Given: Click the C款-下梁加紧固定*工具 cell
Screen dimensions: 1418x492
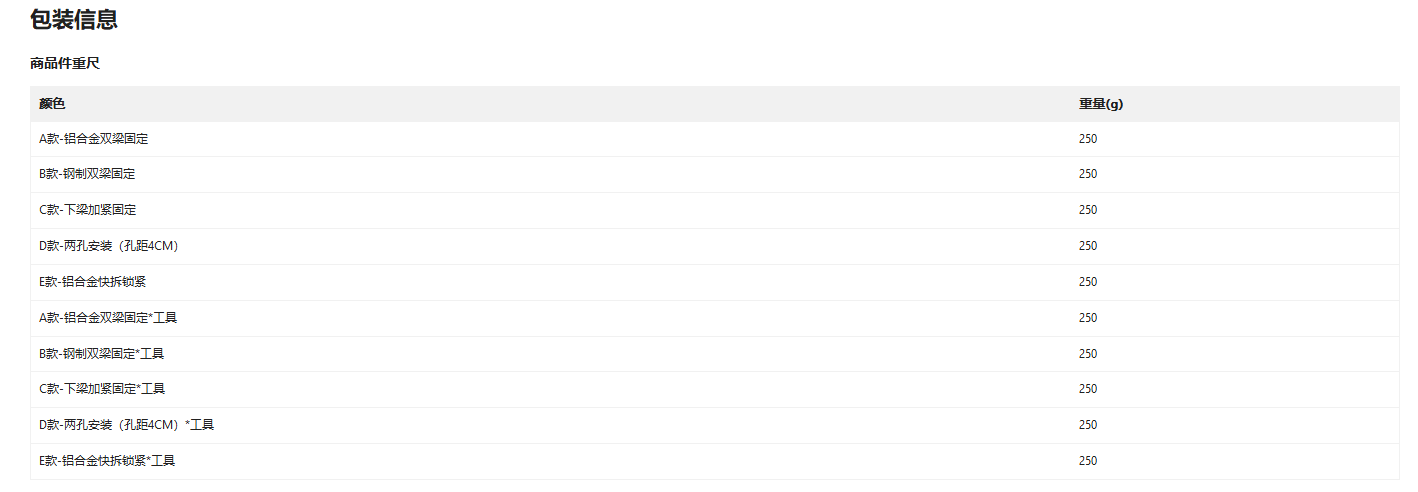Looking at the screenshot, I should 102,389.
